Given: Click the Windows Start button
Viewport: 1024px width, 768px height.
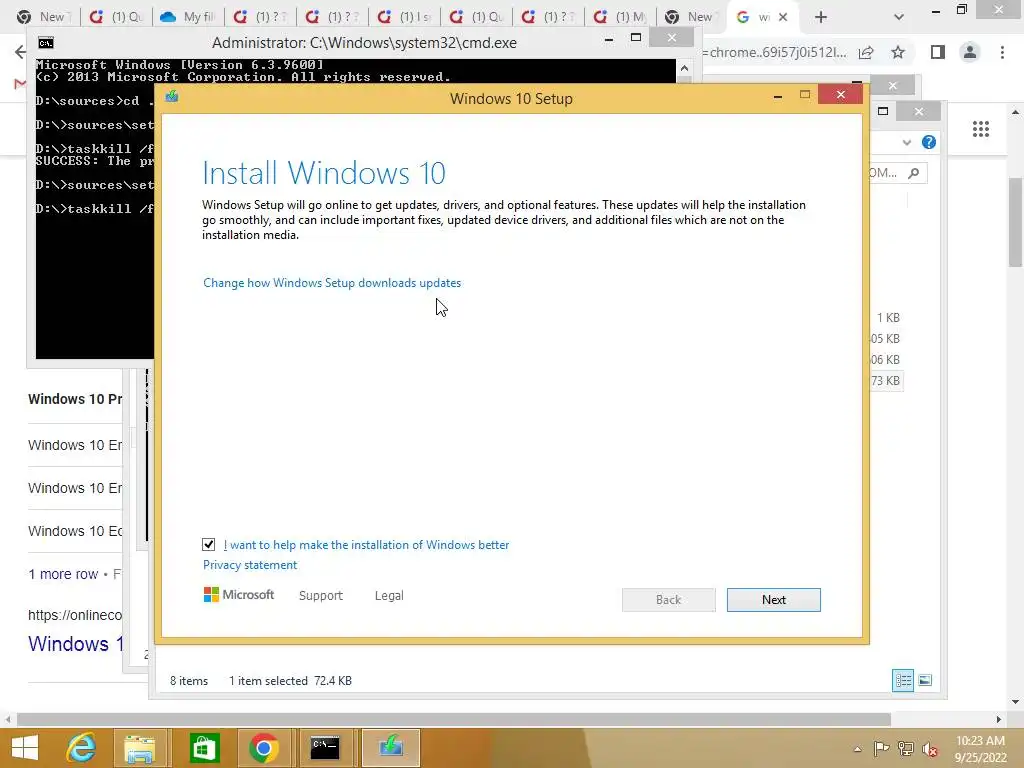Looking at the screenshot, I should pos(25,748).
